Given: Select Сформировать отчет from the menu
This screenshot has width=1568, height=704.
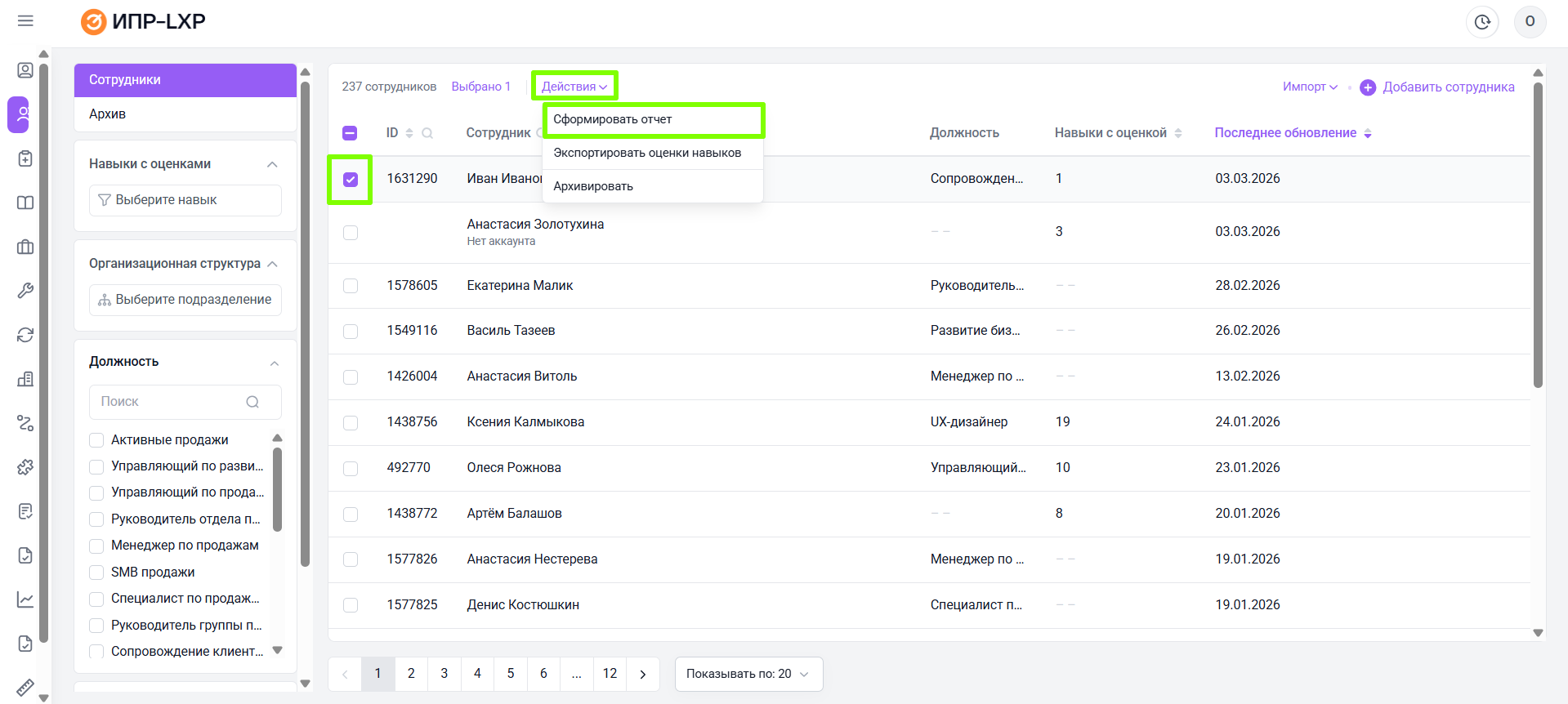Looking at the screenshot, I should 613,119.
